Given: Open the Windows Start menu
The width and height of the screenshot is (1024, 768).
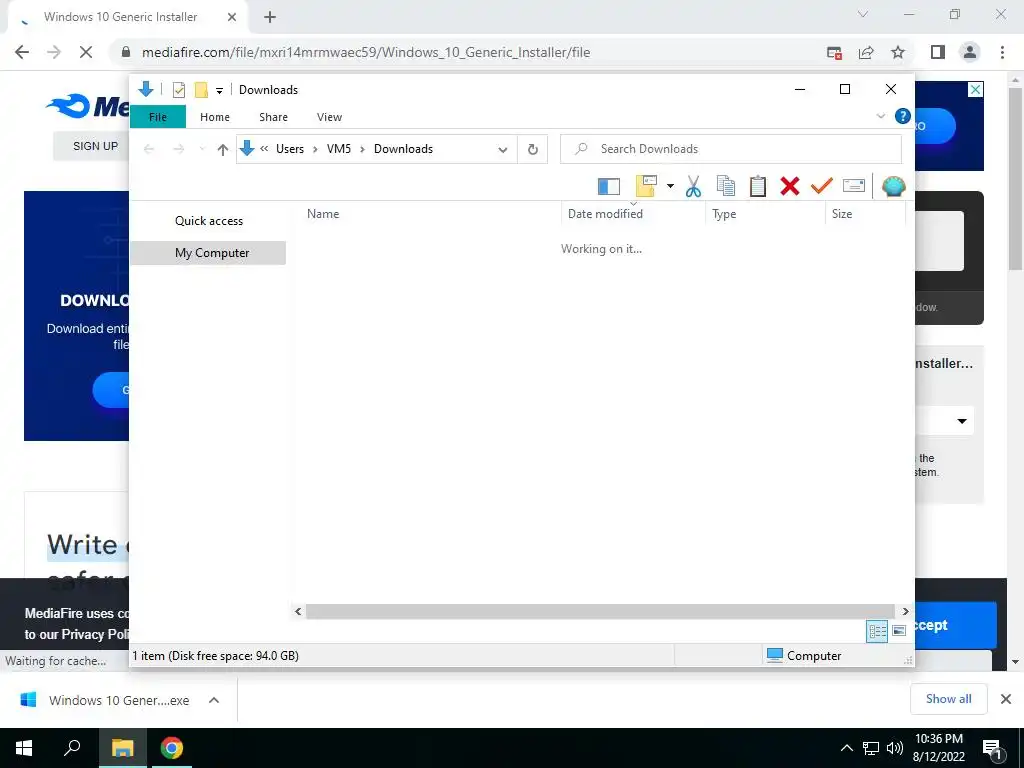Looking at the screenshot, I should (24, 748).
